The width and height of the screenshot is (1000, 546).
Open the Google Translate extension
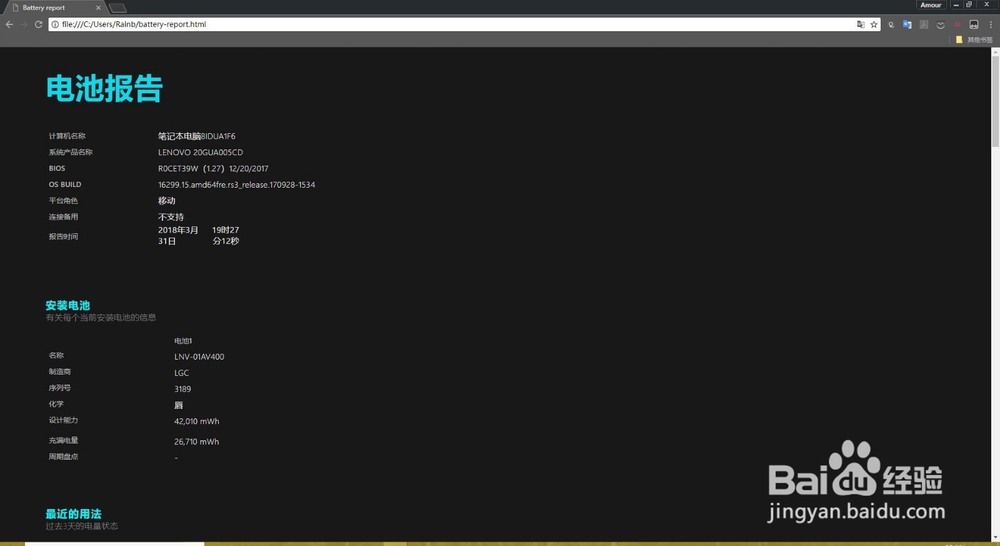(x=907, y=24)
